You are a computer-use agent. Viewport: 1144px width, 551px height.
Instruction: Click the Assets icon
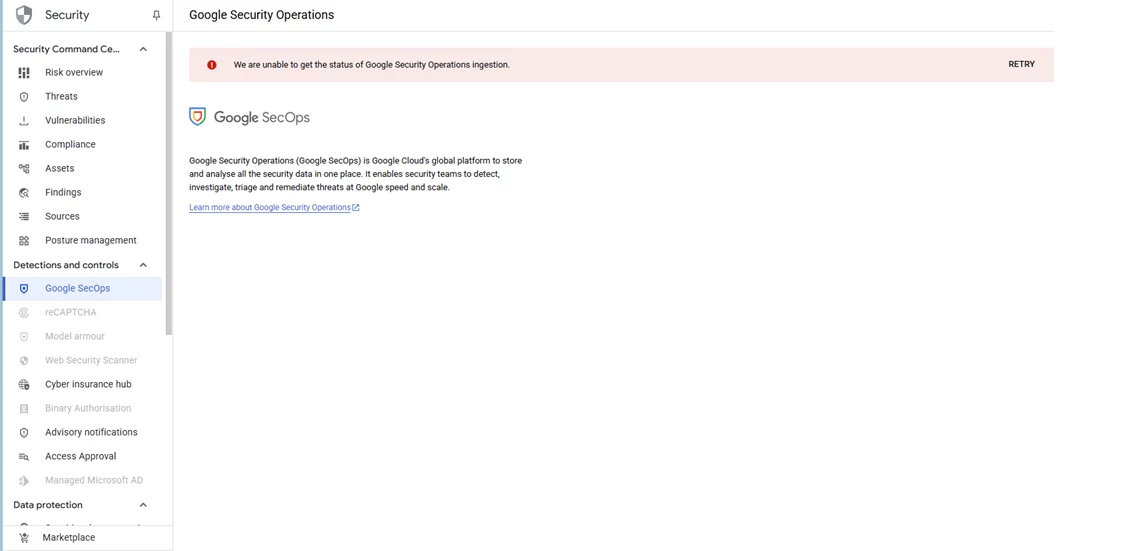(x=24, y=169)
